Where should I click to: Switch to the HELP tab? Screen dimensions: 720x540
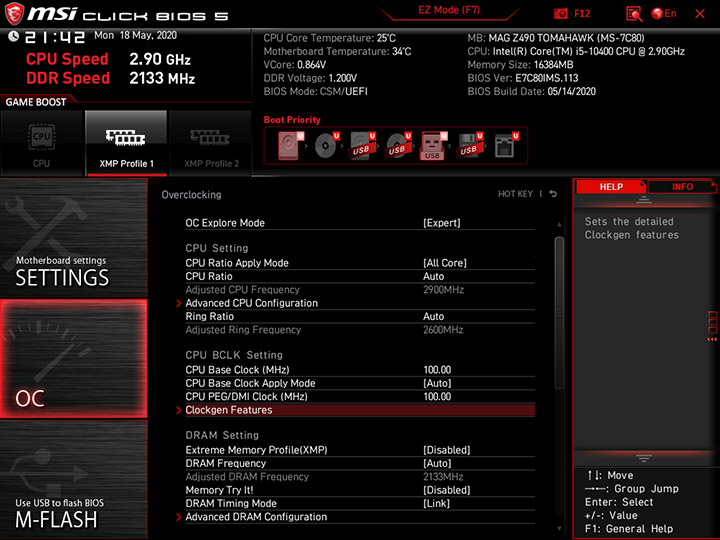coord(611,186)
